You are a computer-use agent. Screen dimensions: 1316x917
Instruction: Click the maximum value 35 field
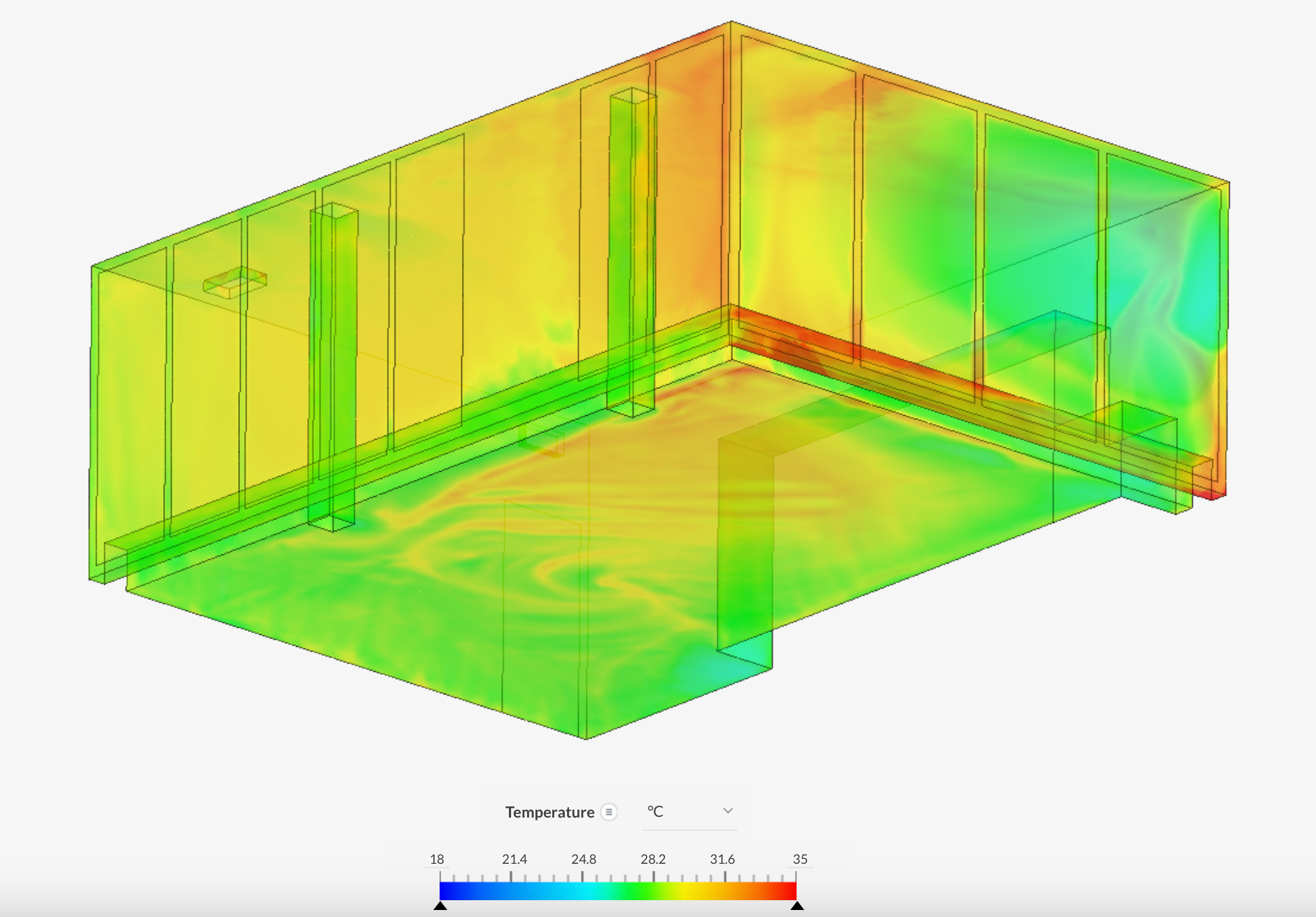[x=799, y=859]
